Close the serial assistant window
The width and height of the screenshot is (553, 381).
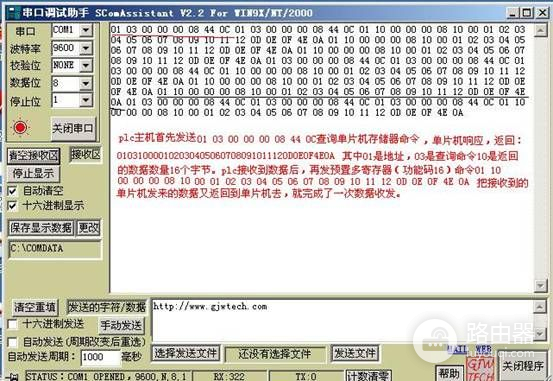(542, 13)
